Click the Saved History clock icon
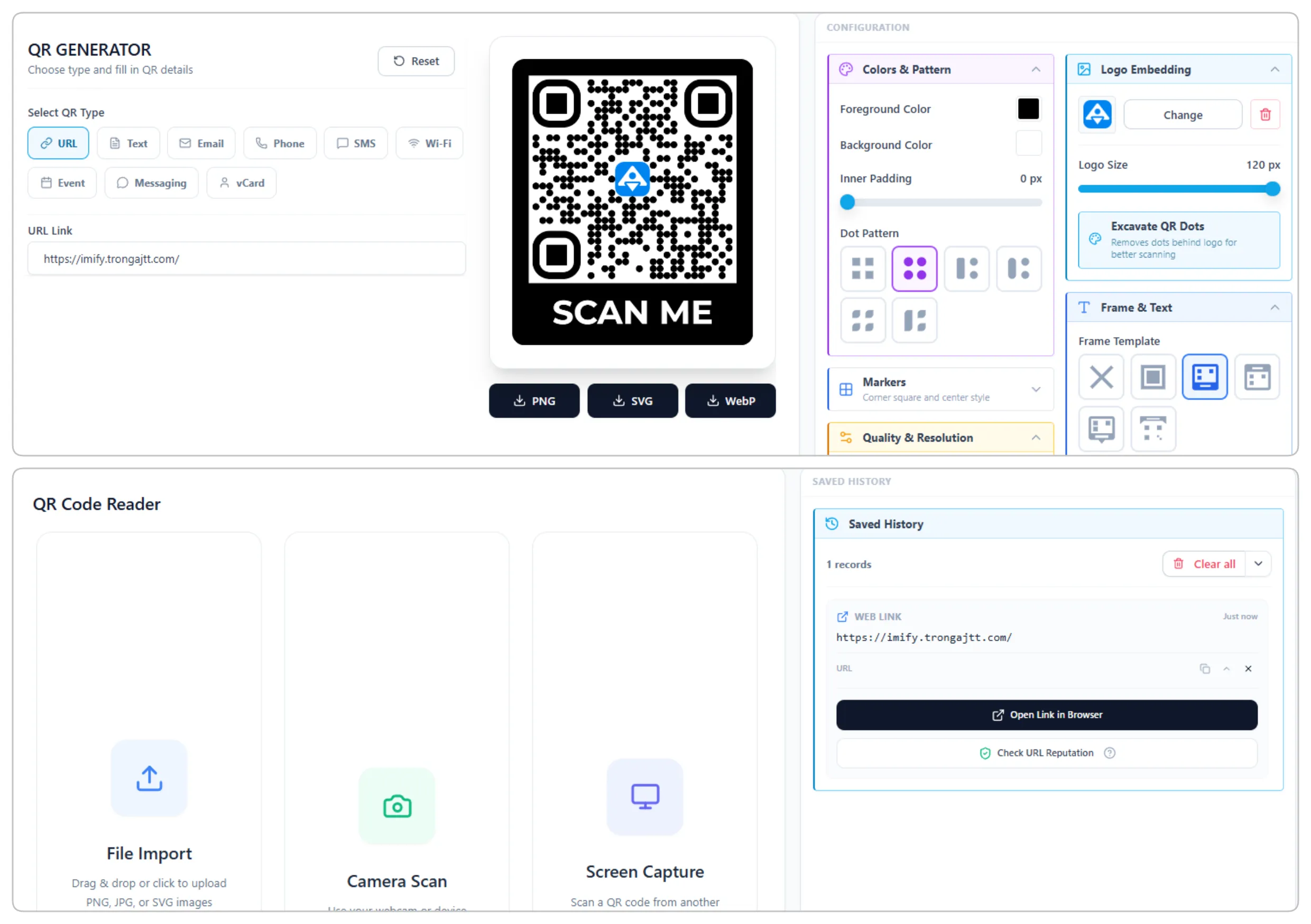 click(832, 524)
